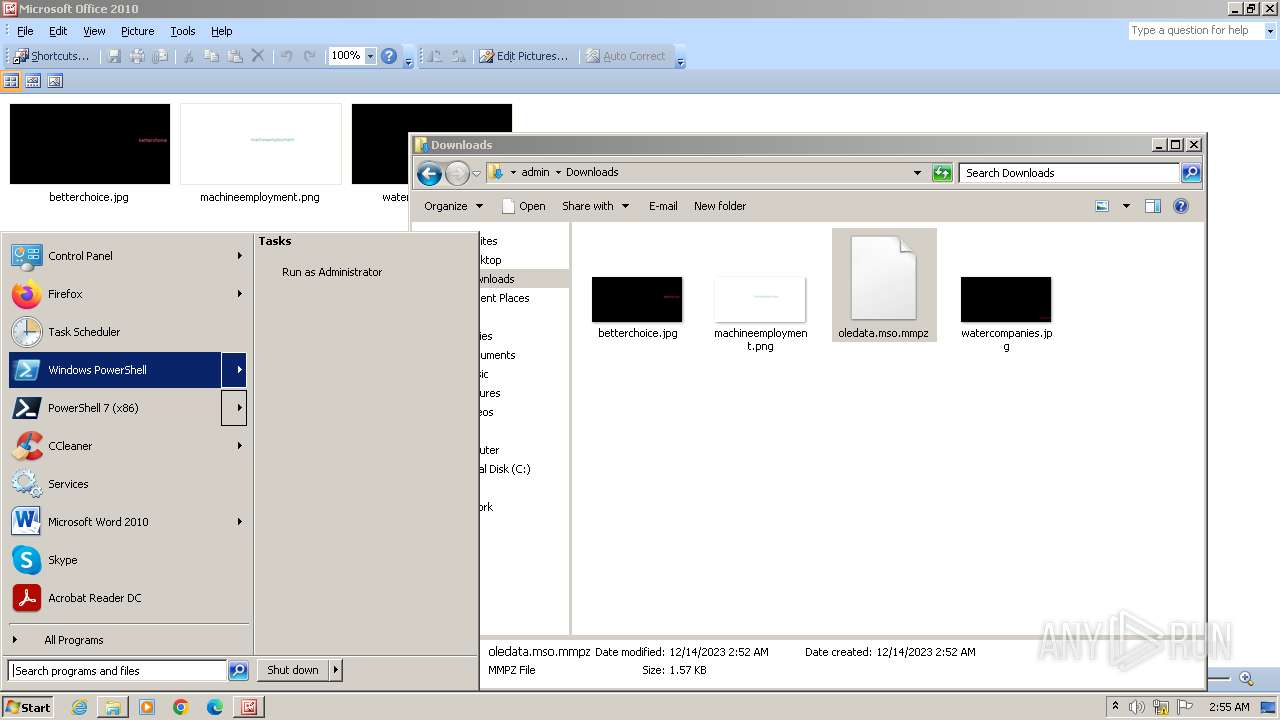This screenshot has width=1280, height=720.
Task: Open the 100% zoom dropdown
Action: 370,56
